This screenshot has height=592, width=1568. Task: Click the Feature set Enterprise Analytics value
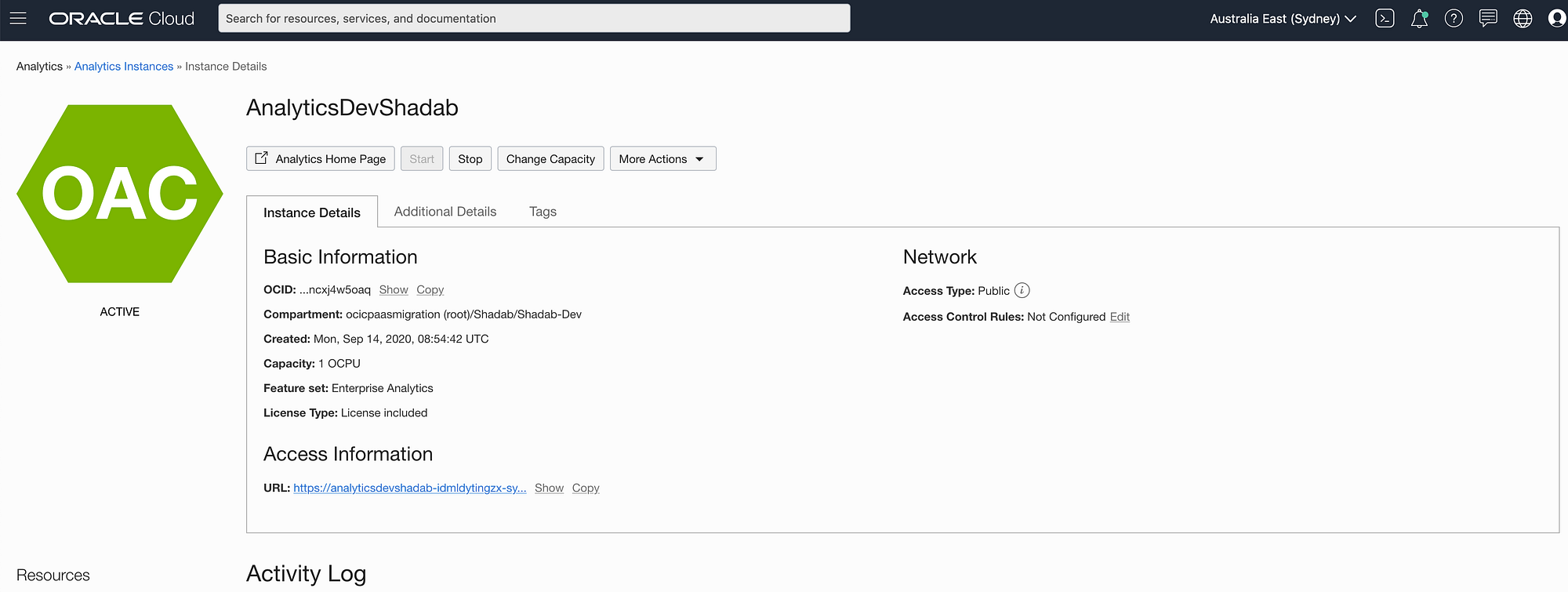(383, 388)
